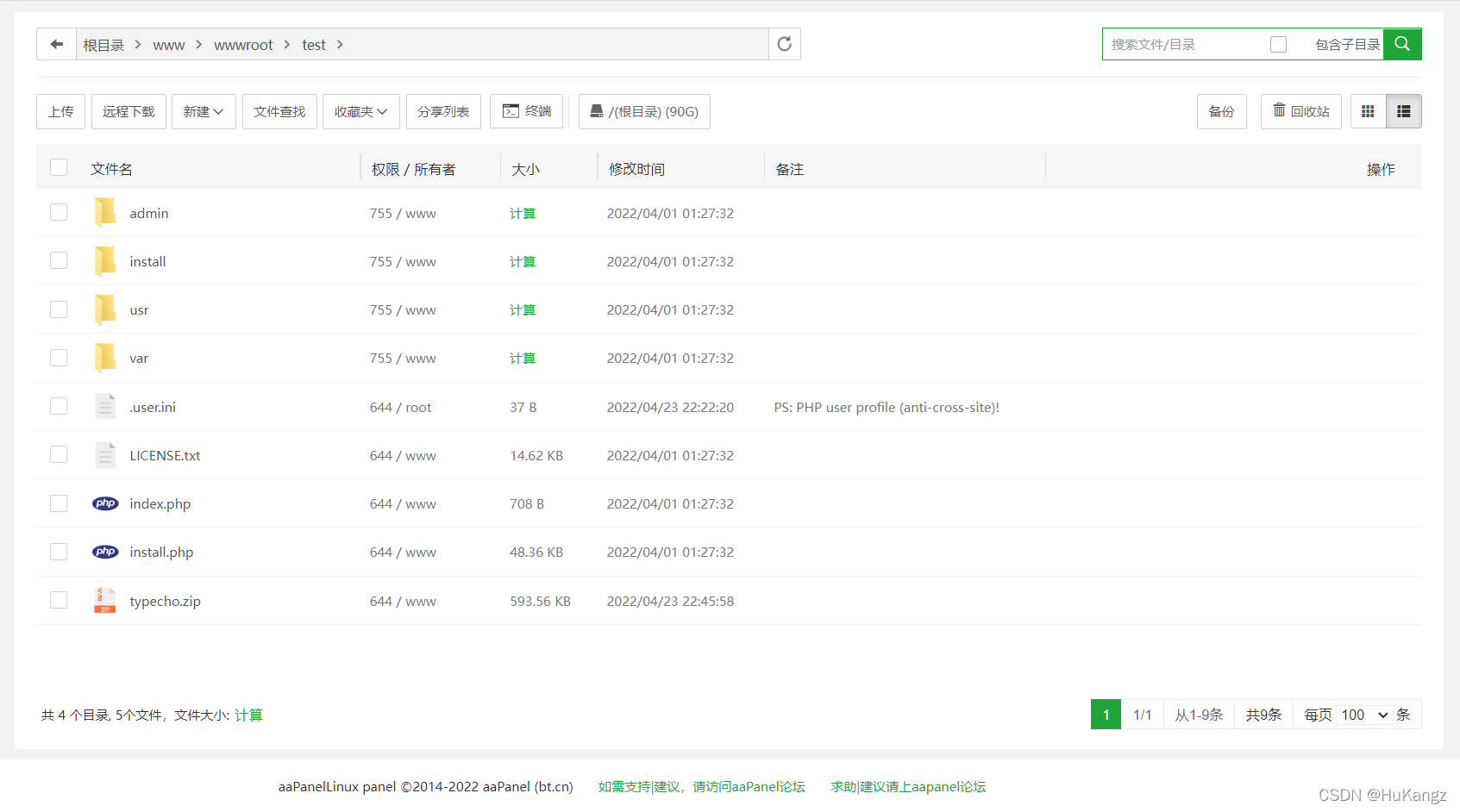The height and width of the screenshot is (812, 1460).
Task: Click the usr folder icon
Action: tap(105, 309)
